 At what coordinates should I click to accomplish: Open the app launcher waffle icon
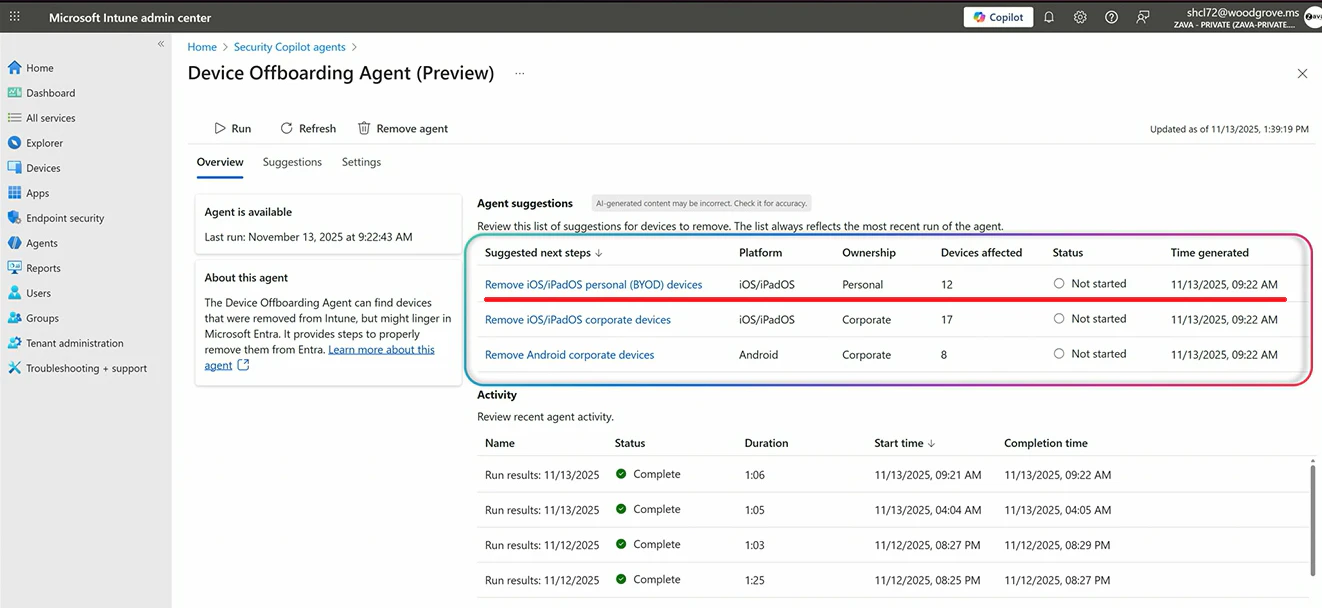point(14,17)
